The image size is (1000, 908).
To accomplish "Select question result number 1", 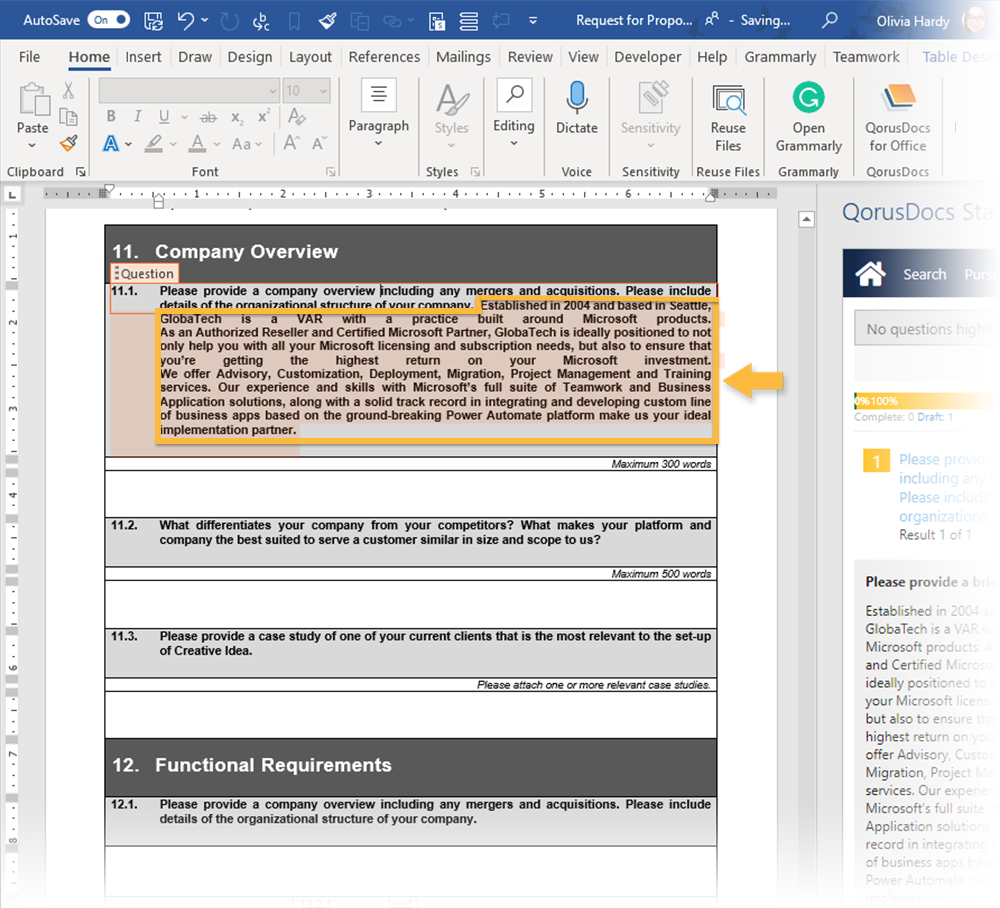I will point(876,461).
